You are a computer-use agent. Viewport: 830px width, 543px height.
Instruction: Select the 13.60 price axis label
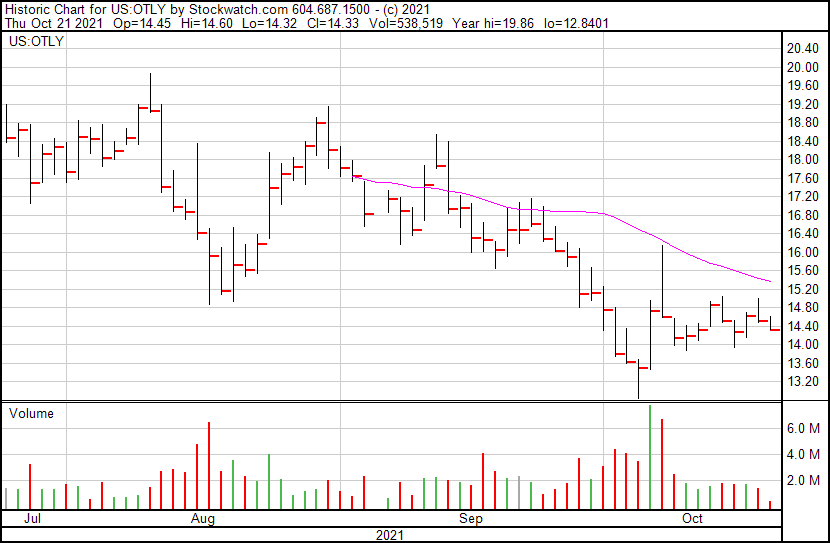pyautogui.click(x=802, y=363)
